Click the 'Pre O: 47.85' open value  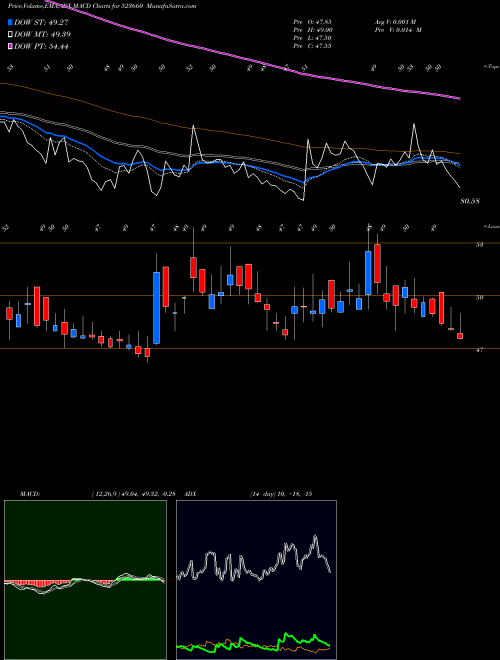[x=312, y=22]
